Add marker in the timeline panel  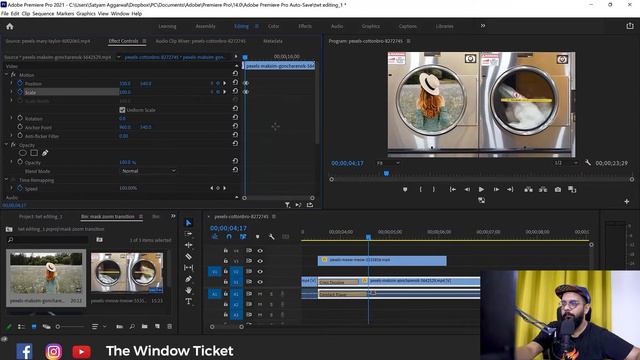tap(257, 237)
